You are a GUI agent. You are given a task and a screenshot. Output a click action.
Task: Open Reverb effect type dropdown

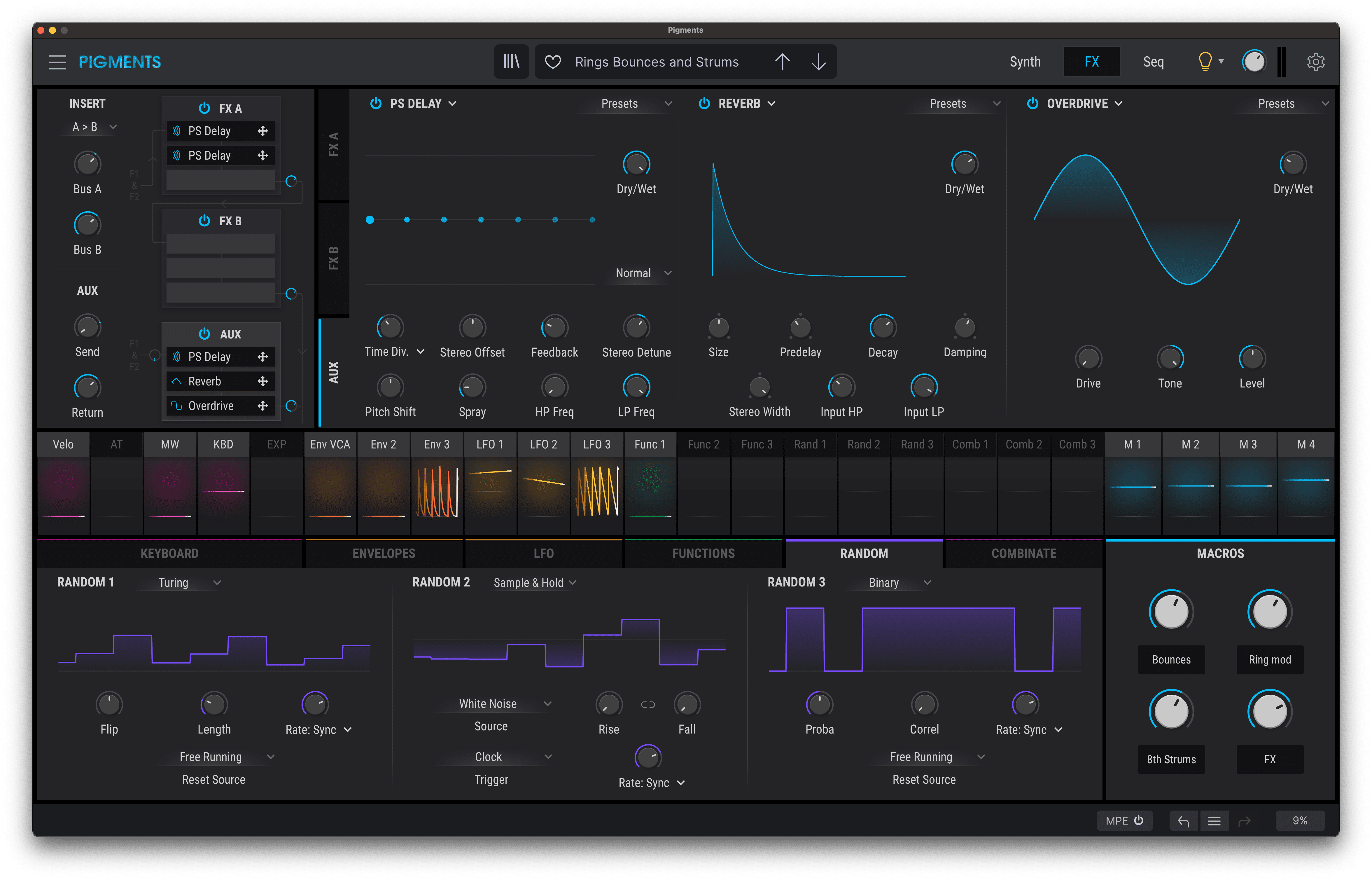click(747, 103)
